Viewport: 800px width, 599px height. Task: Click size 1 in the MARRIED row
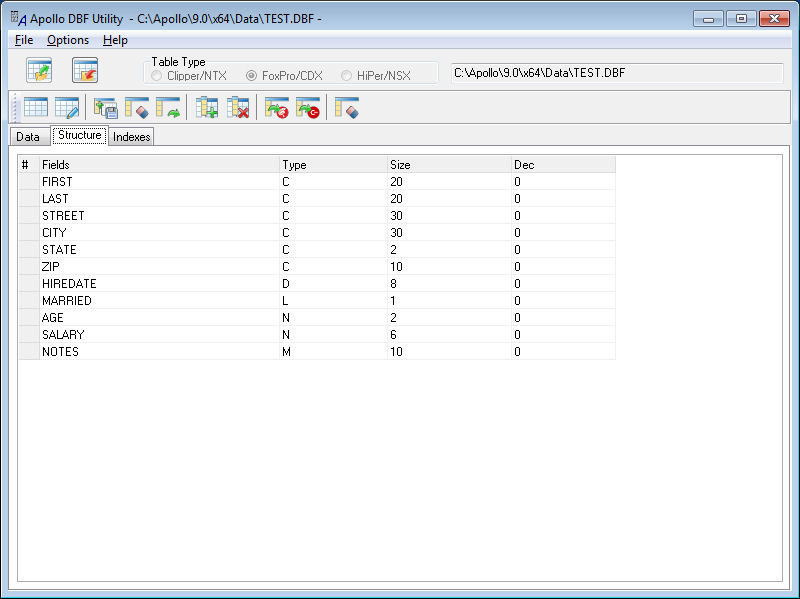click(x=393, y=301)
